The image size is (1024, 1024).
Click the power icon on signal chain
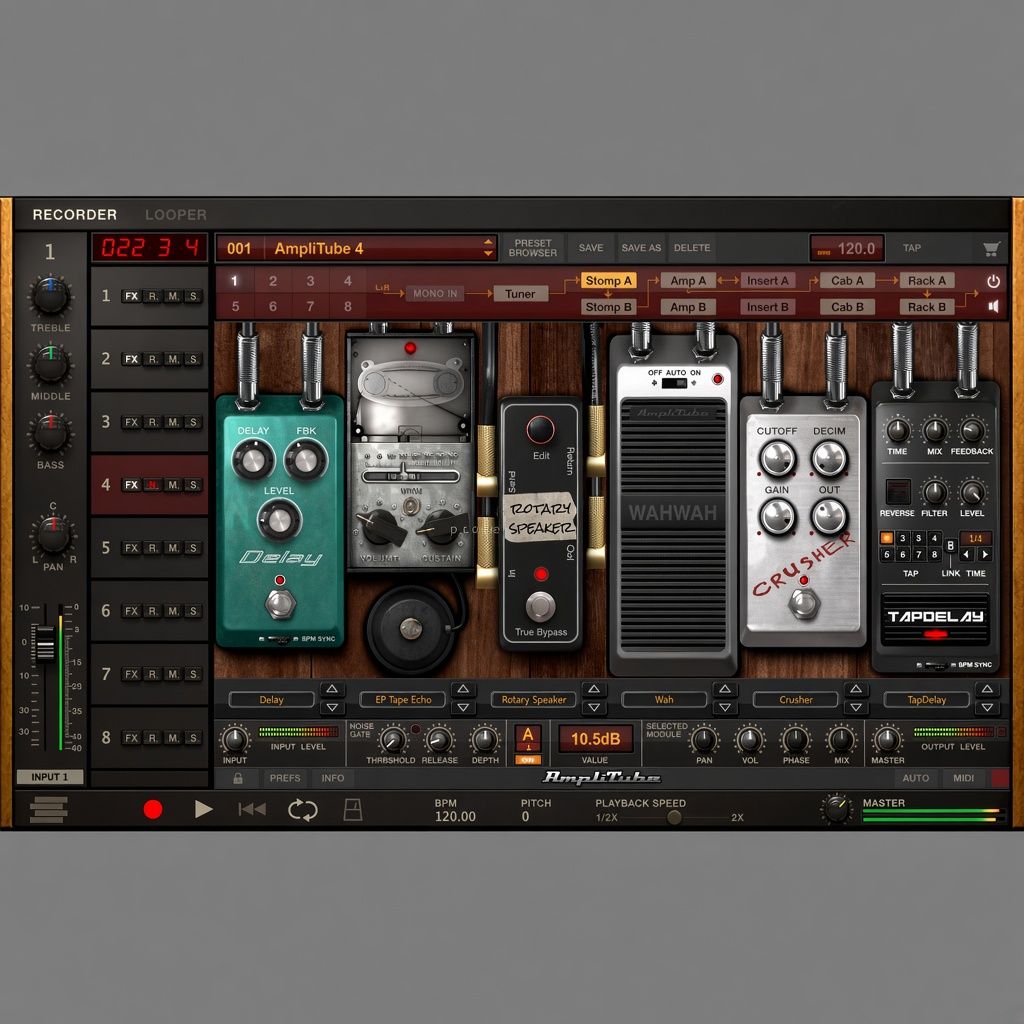tap(993, 281)
